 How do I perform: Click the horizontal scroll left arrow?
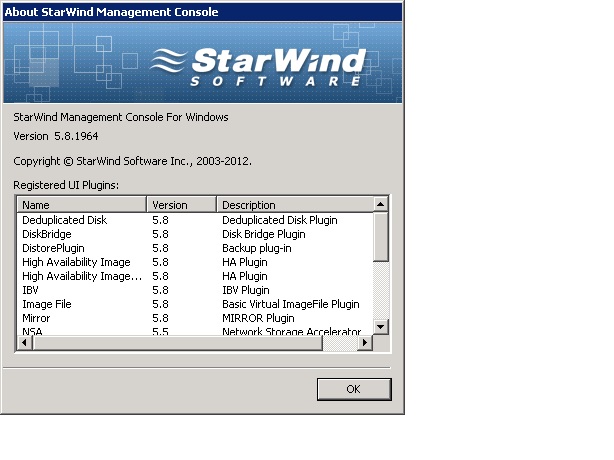(x=25, y=343)
